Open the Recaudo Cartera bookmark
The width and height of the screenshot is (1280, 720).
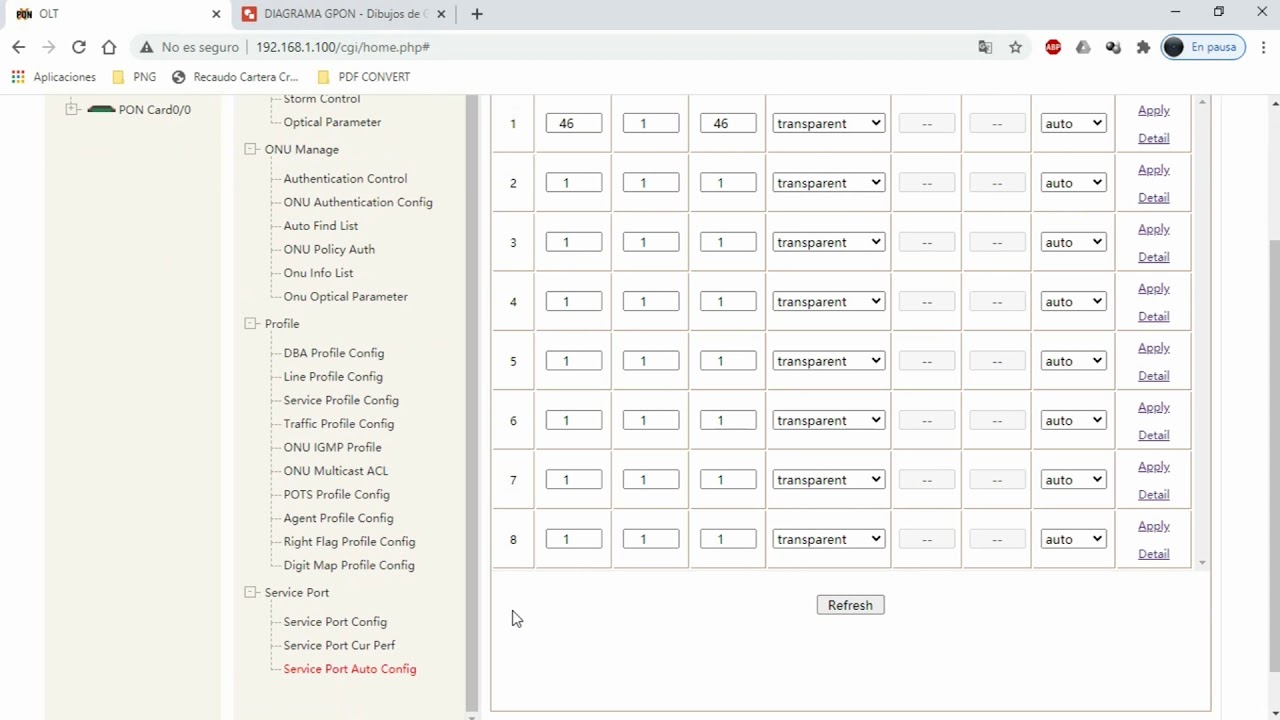click(x=235, y=77)
